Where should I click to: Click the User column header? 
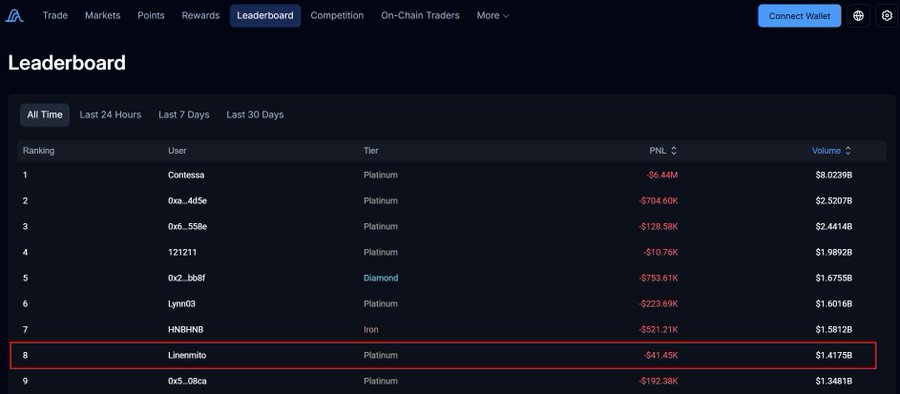177,150
